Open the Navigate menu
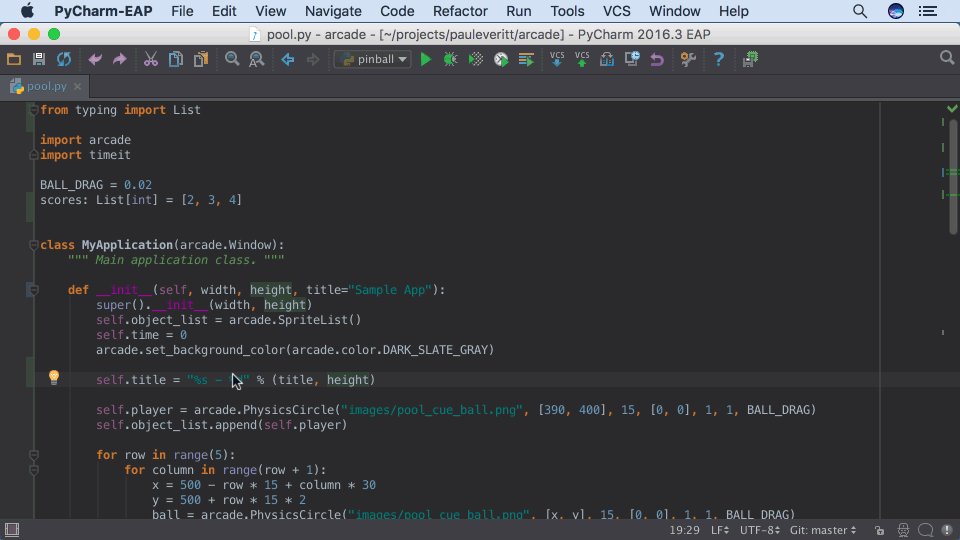 [333, 11]
